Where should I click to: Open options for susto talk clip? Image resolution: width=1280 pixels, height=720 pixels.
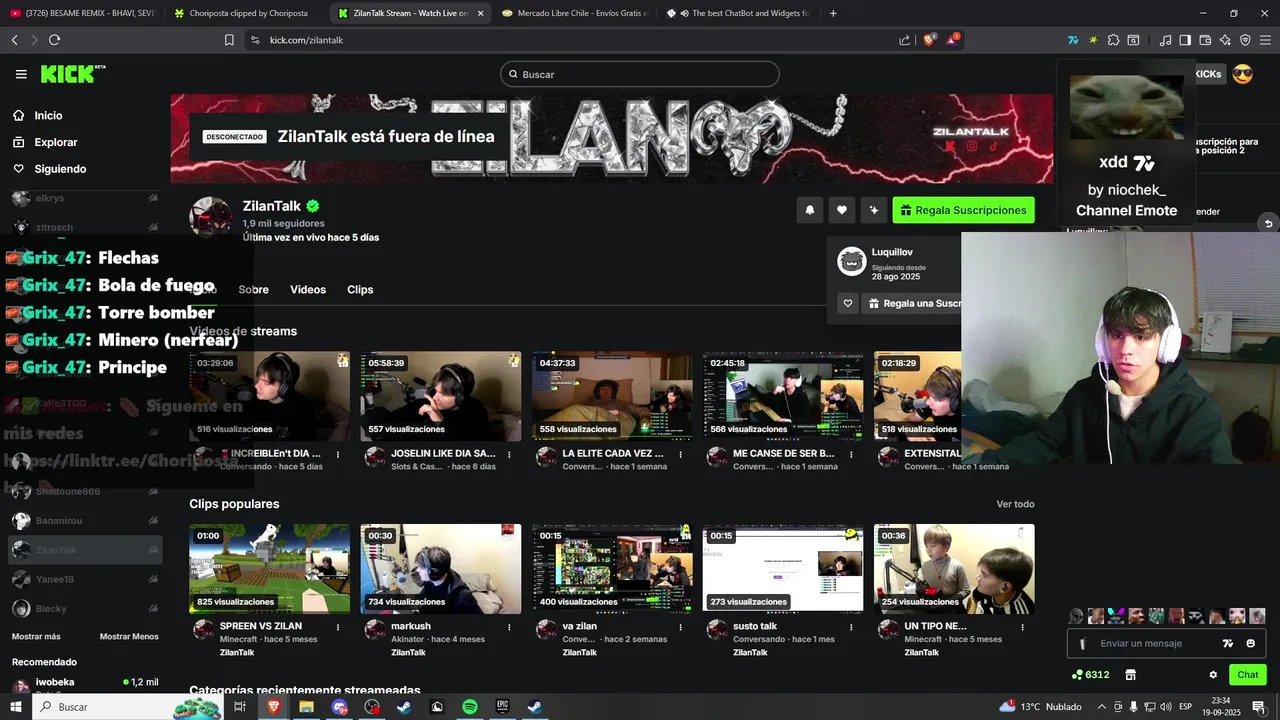point(851,627)
